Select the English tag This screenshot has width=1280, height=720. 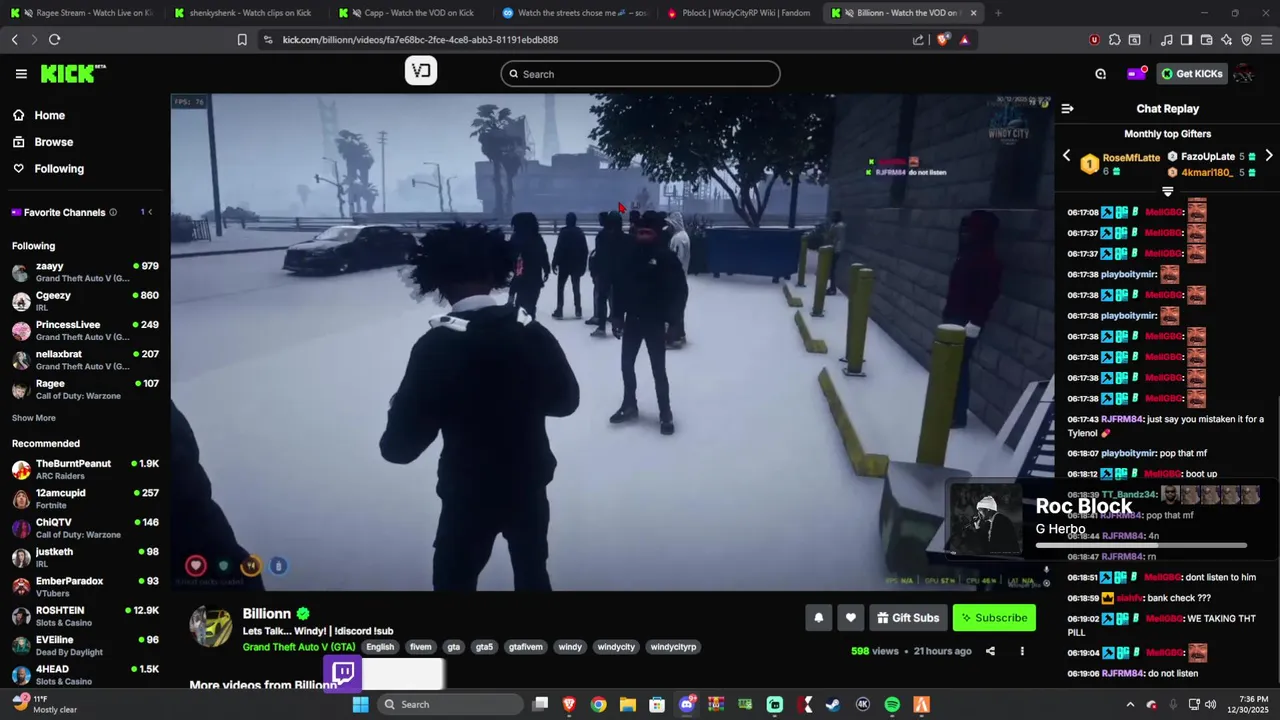click(x=380, y=647)
